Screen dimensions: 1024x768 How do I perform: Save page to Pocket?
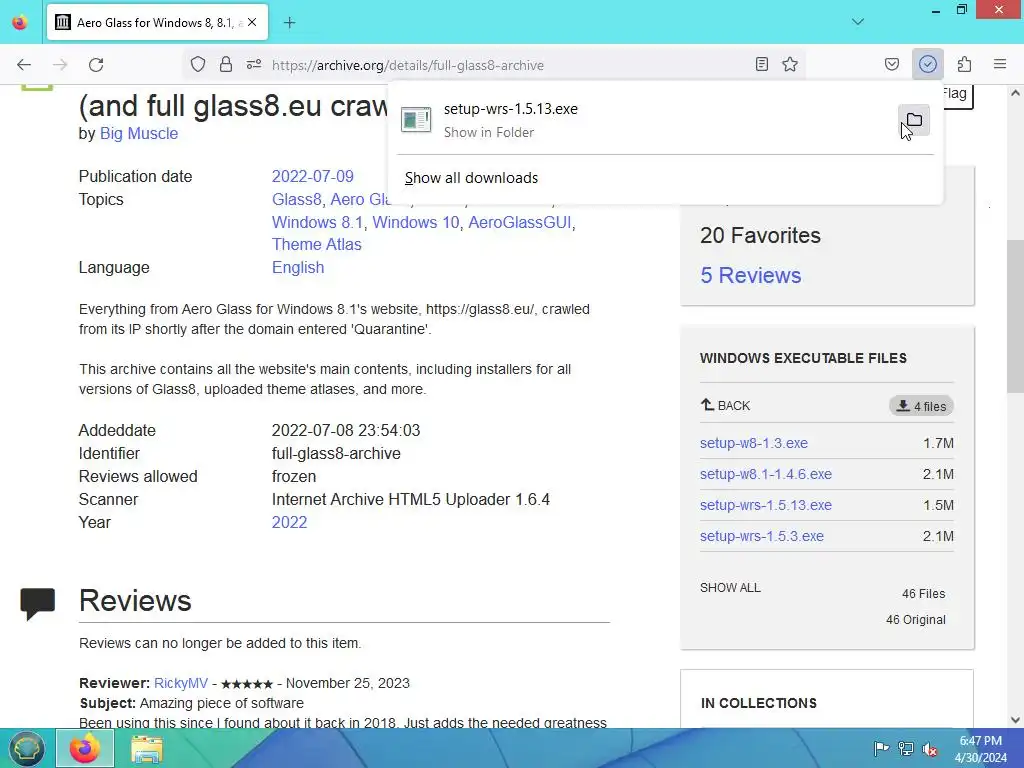pyautogui.click(x=891, y=65)
